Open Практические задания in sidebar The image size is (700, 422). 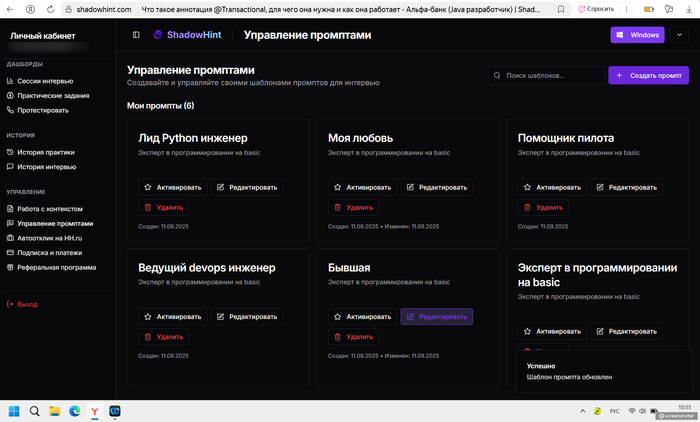(x=53, y=95)
